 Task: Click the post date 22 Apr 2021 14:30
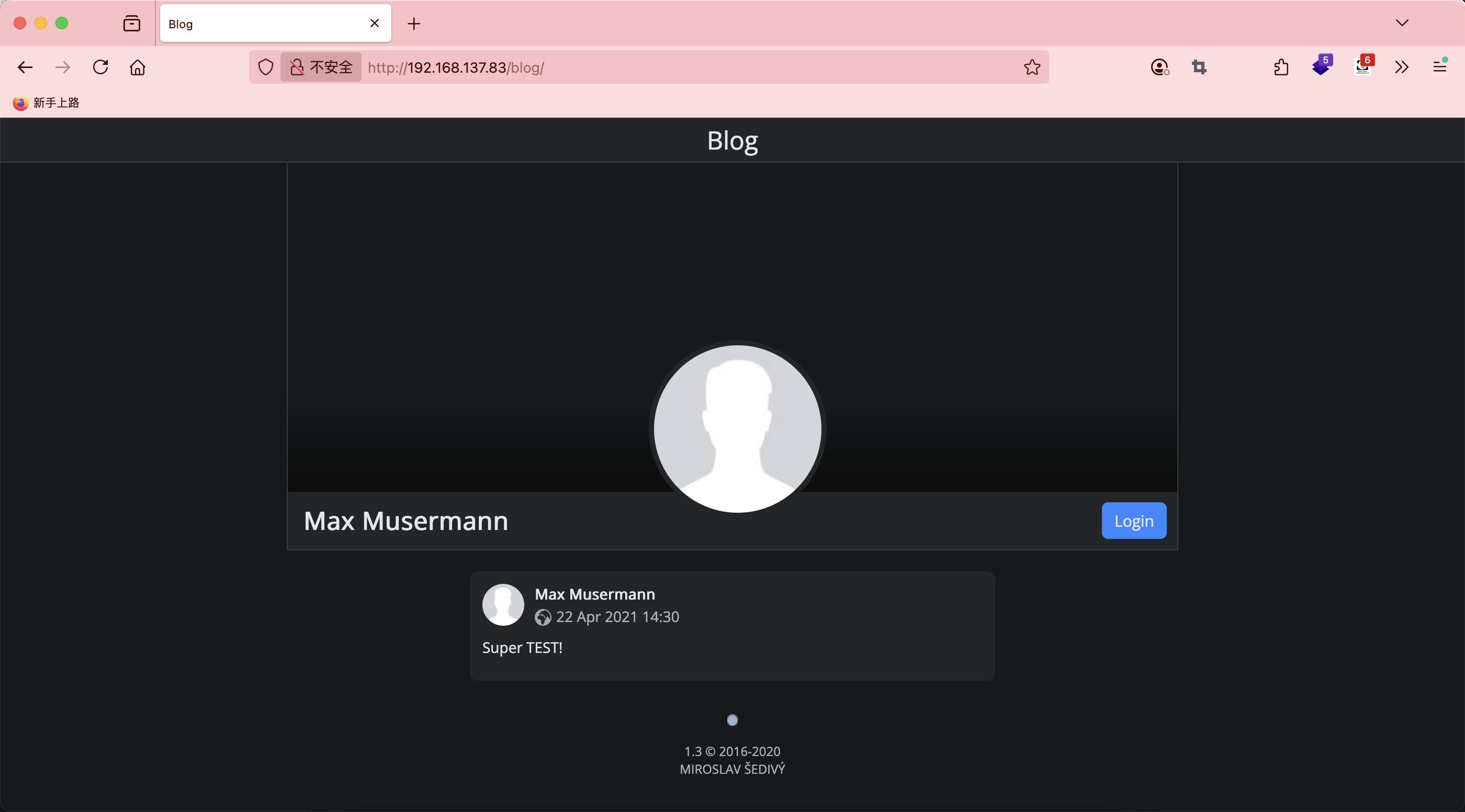tap(617, 616)
